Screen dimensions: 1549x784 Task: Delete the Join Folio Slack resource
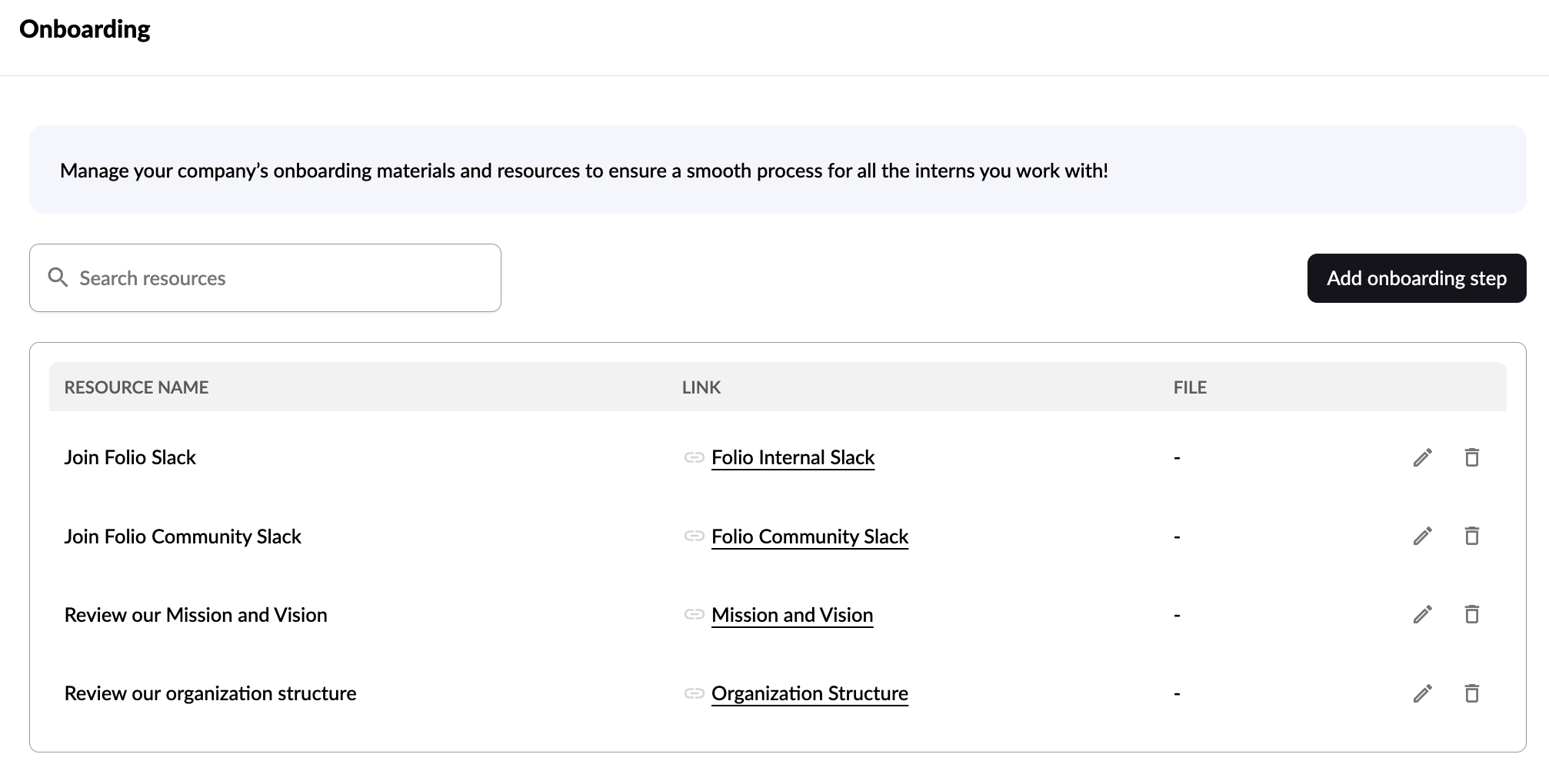1471,458
